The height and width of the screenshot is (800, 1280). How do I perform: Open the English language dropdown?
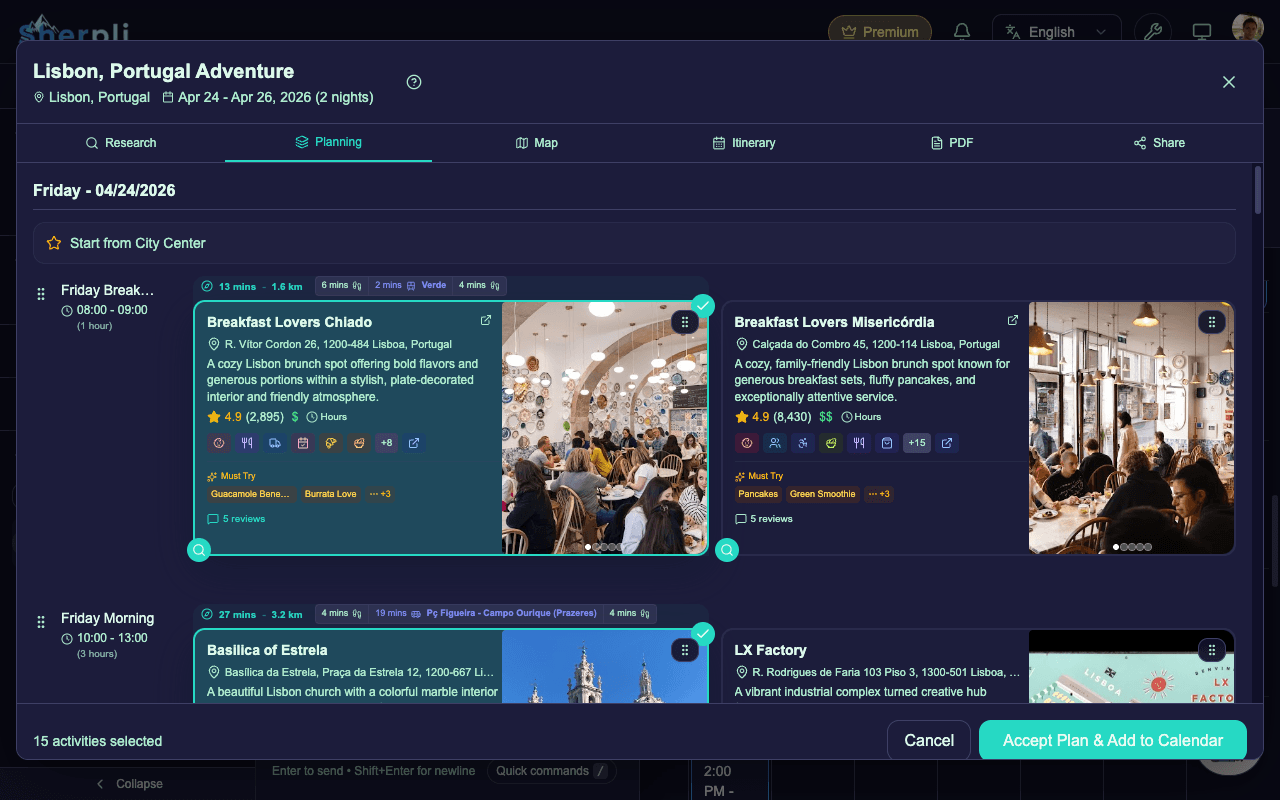pos(1056,32)
